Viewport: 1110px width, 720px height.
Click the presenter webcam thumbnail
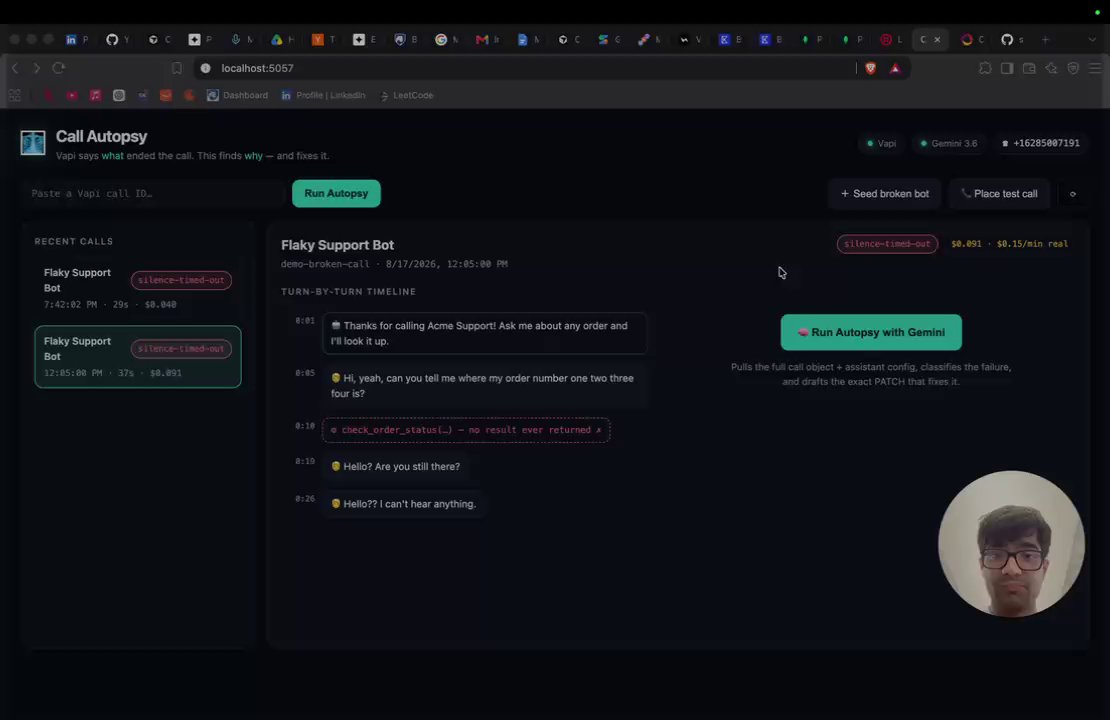click(x=1011, y=544)
